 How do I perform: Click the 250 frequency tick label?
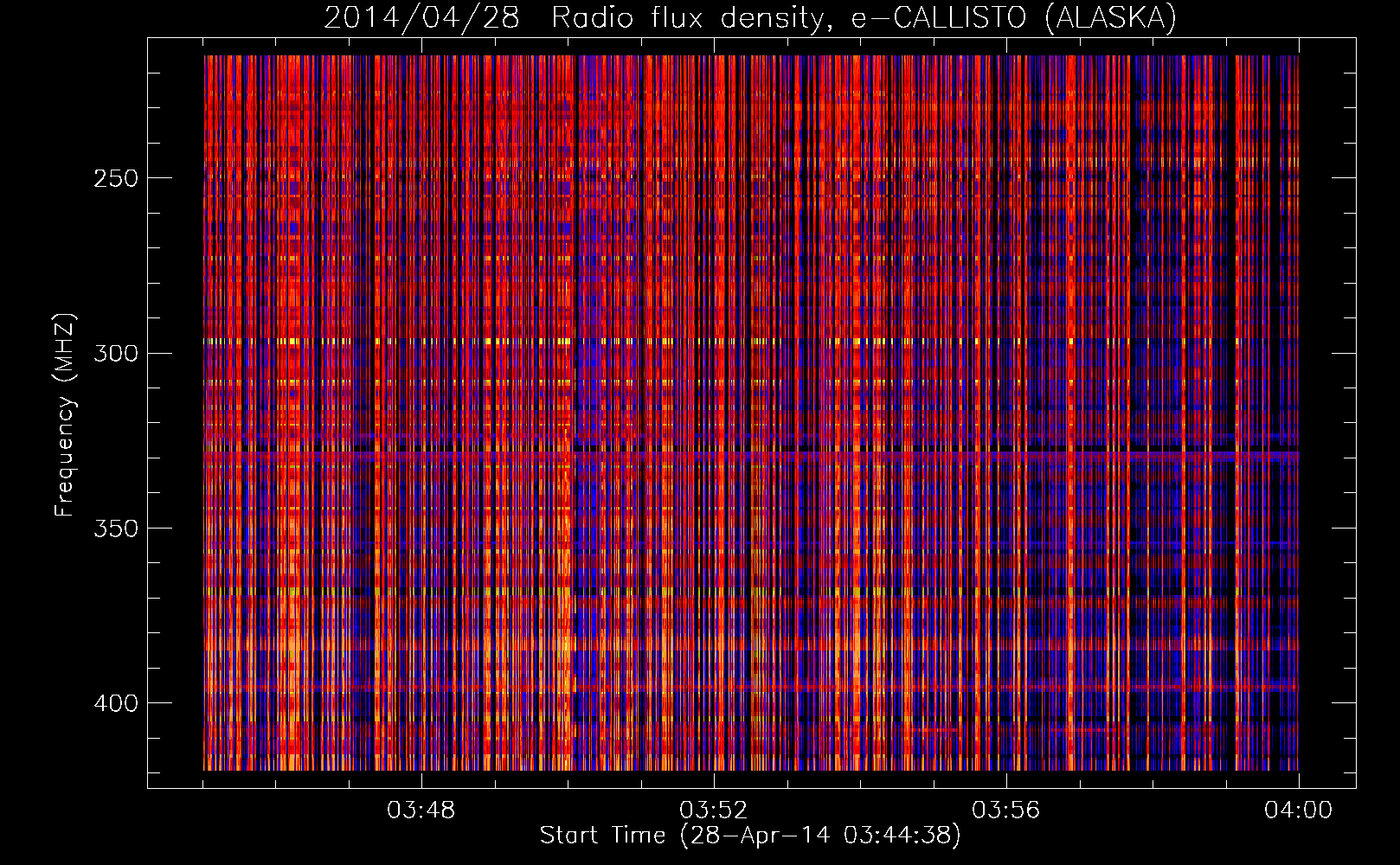(115, 179)
